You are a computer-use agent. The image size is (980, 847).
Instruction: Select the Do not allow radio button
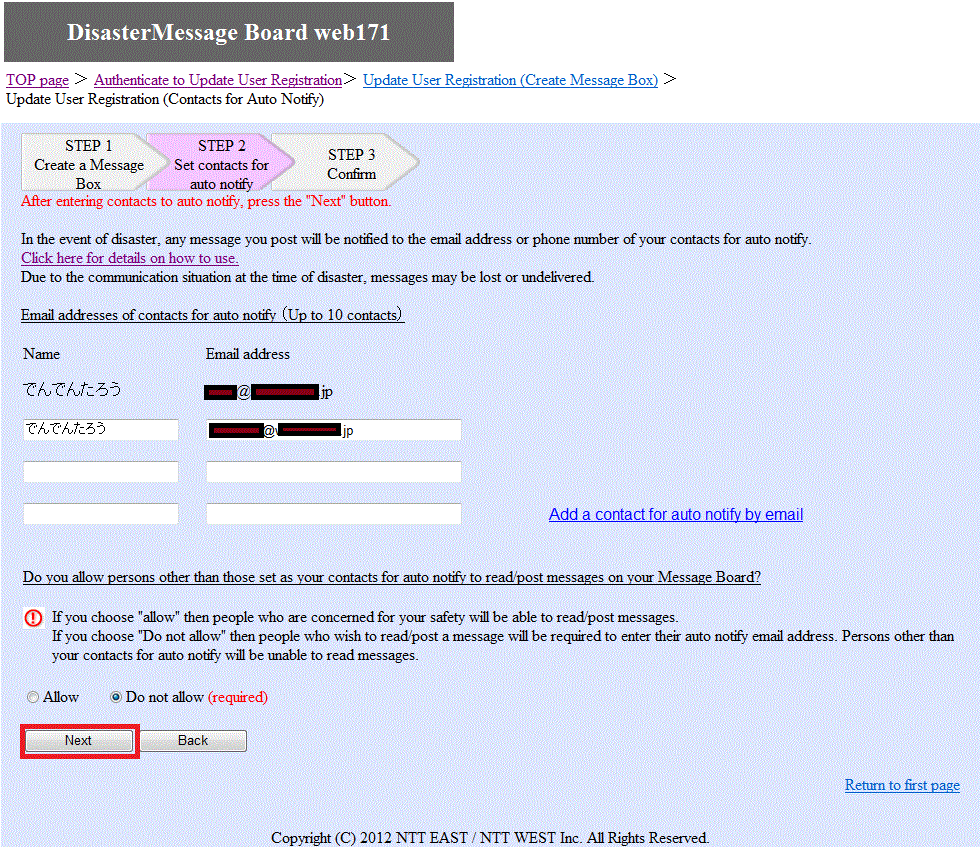point(116,697)
